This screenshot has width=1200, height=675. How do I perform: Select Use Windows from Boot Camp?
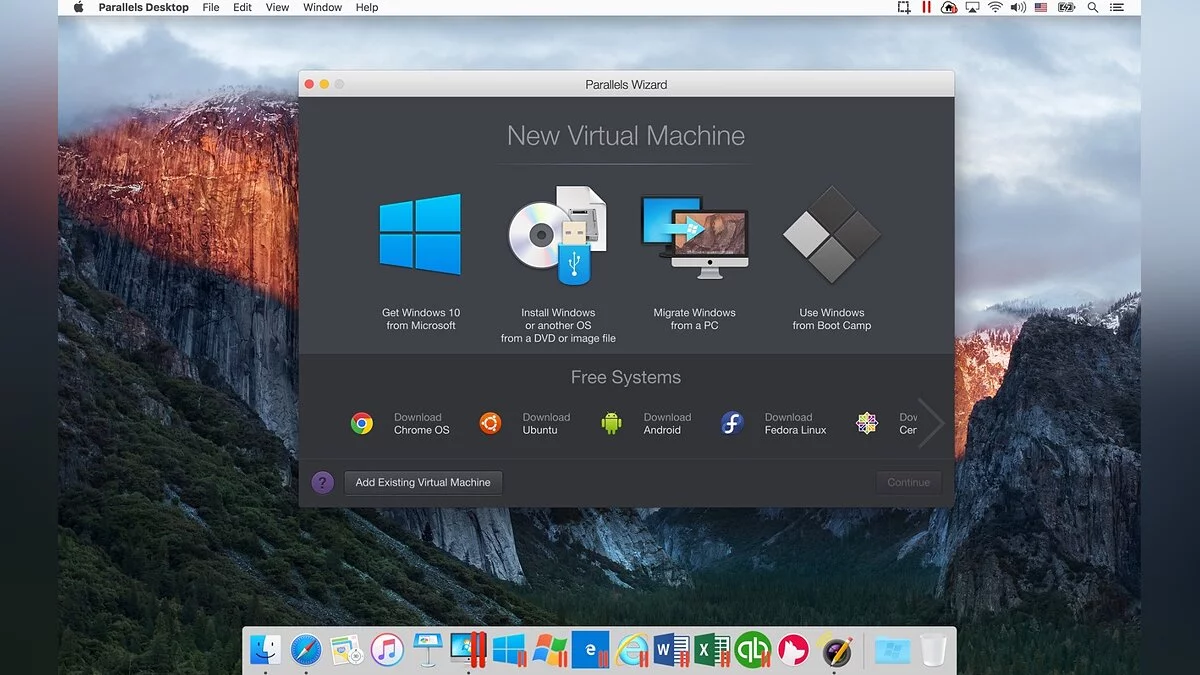[831, 236]
